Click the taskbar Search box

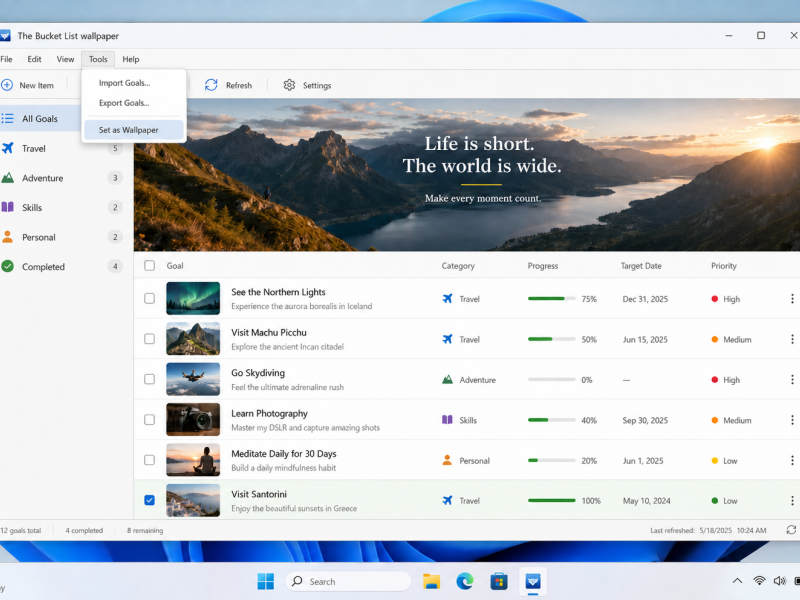coord(348,581)
